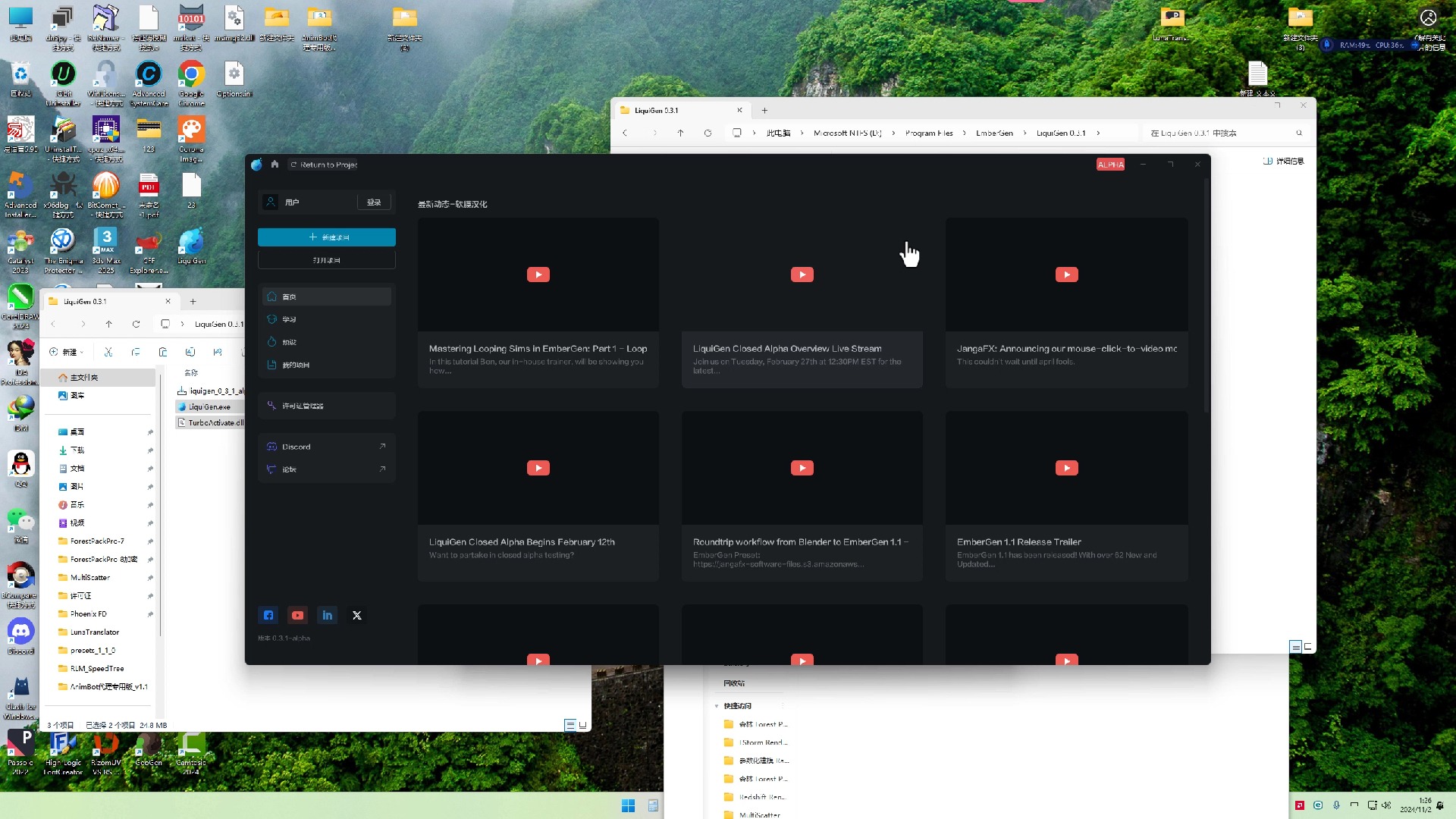The width and height of the screenshot is (1456, 819).
Task: Click the 登录 login button
Action: pyautogui.click(x=374, y=202)
